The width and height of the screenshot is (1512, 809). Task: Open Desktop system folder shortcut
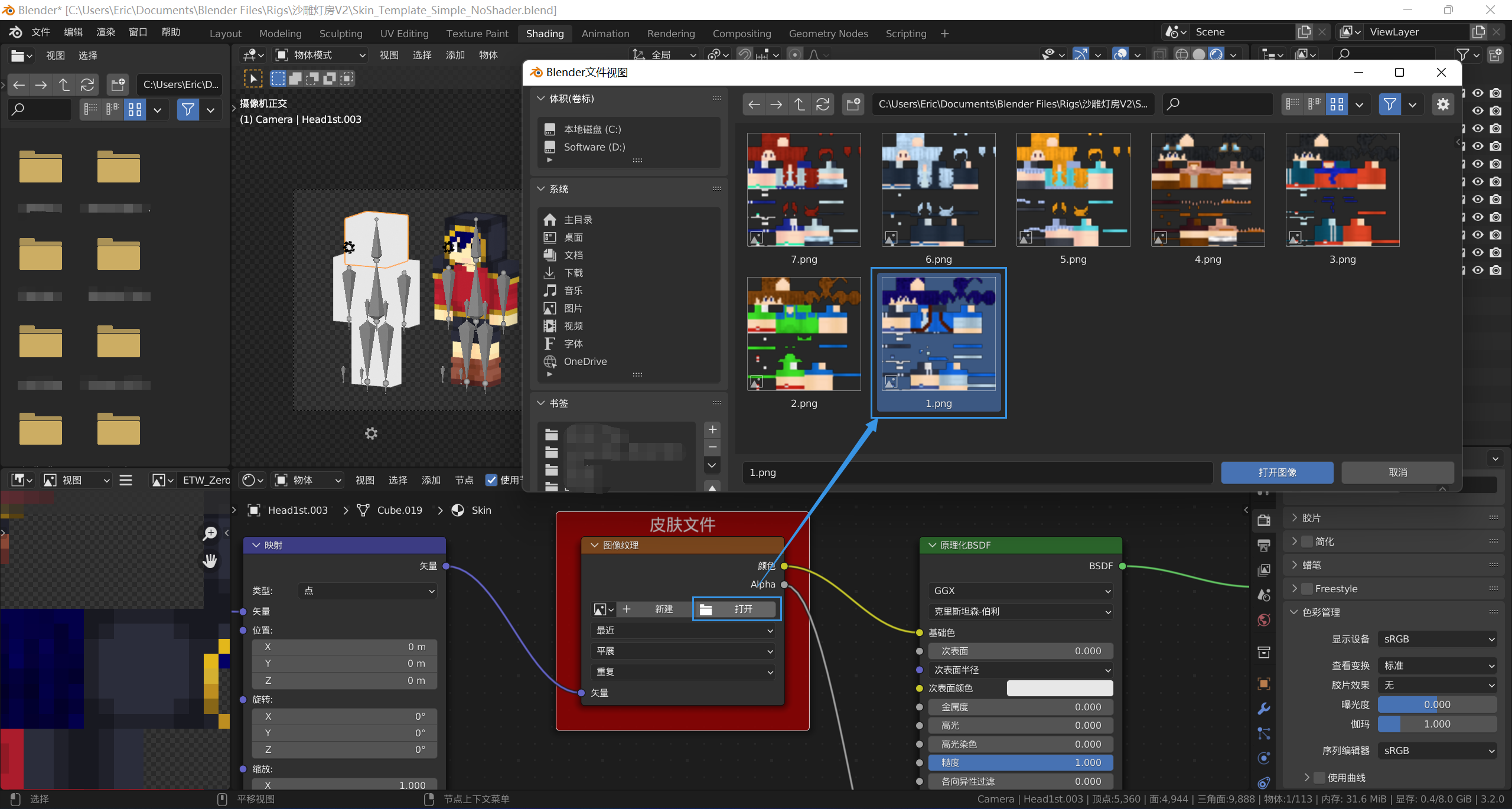click(x=573, y=237)
